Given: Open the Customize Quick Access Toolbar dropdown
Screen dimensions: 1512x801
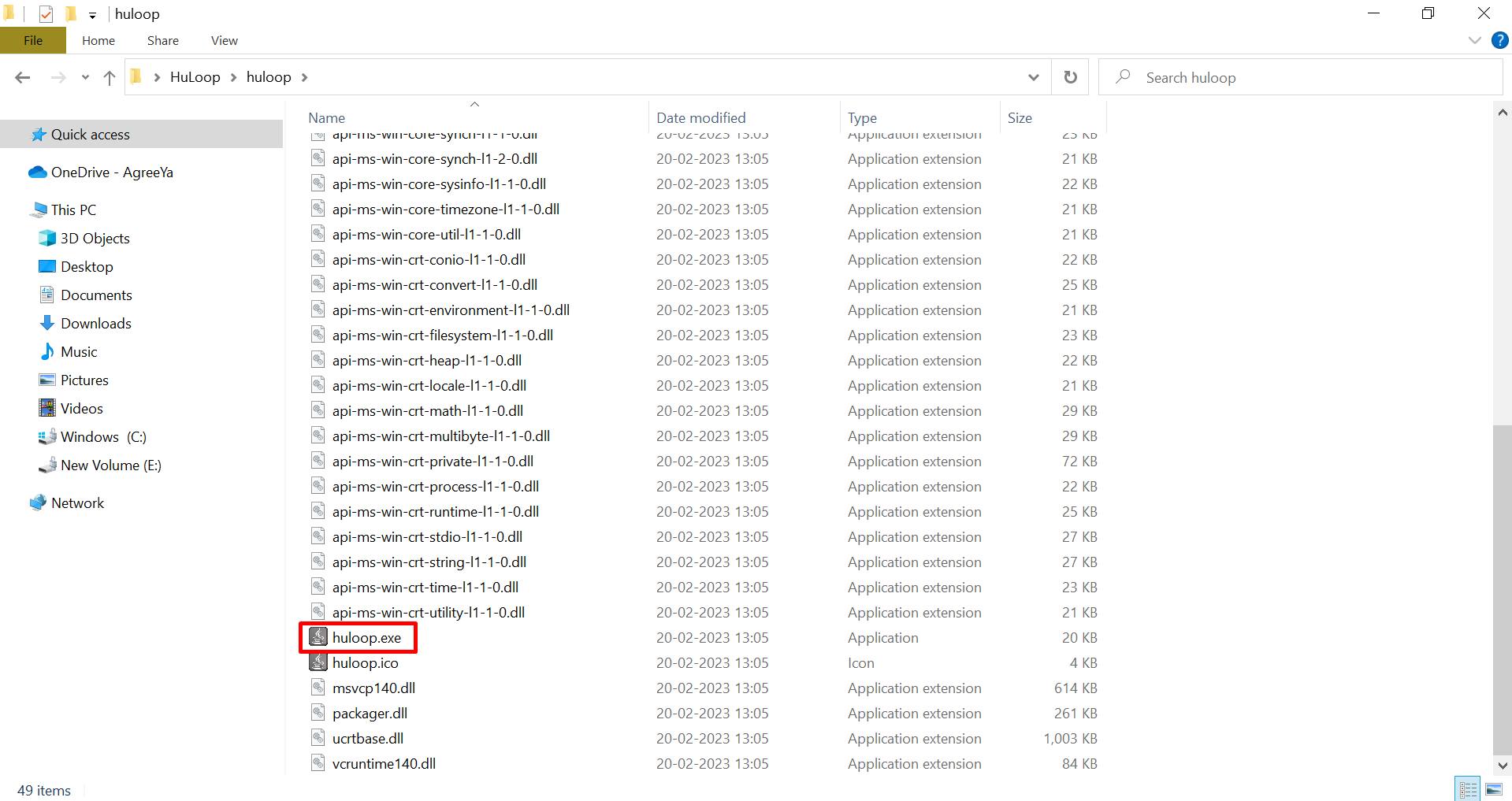Looking at the screenshot, I should coord(92,15).
